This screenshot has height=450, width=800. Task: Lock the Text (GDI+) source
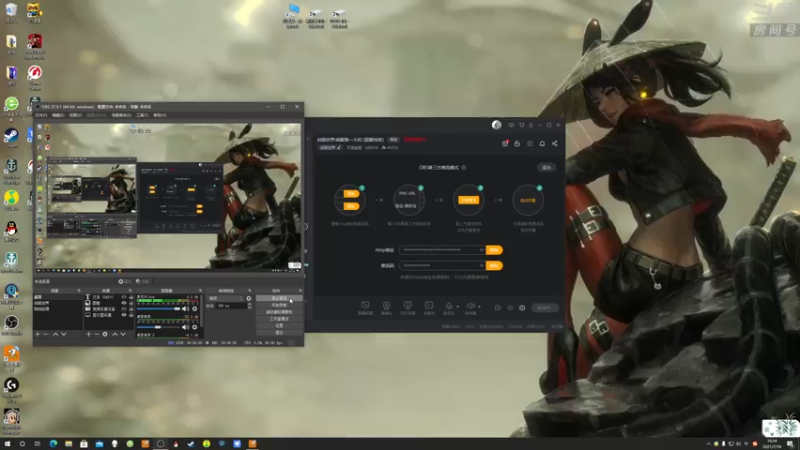[x=131, y=297]
